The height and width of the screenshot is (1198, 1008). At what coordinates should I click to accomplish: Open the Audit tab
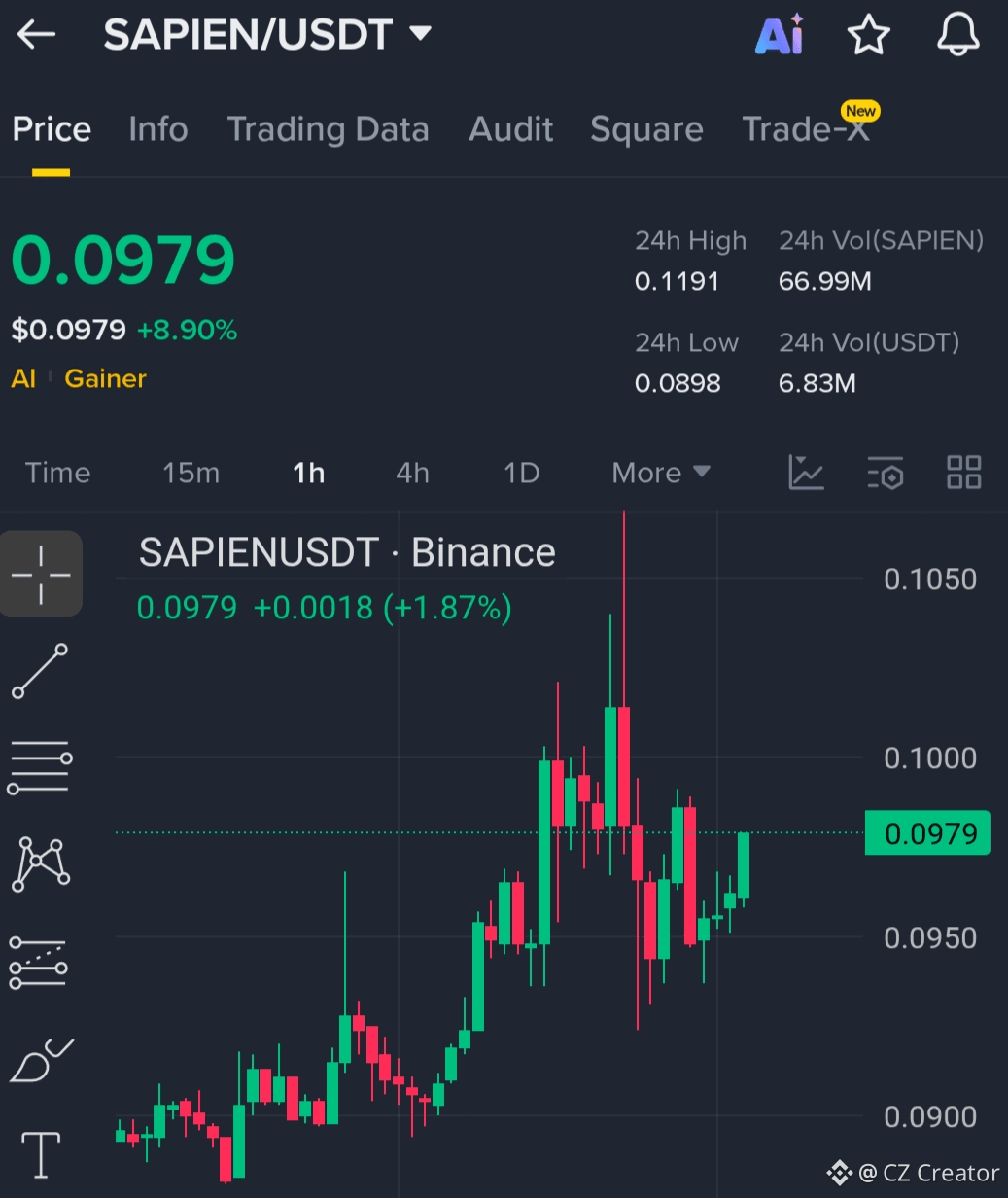pos(511,129)
